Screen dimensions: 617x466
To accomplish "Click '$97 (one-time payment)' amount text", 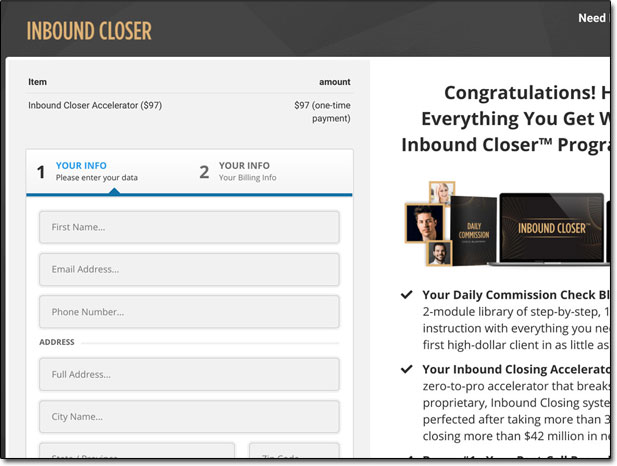I will (322, 112).
